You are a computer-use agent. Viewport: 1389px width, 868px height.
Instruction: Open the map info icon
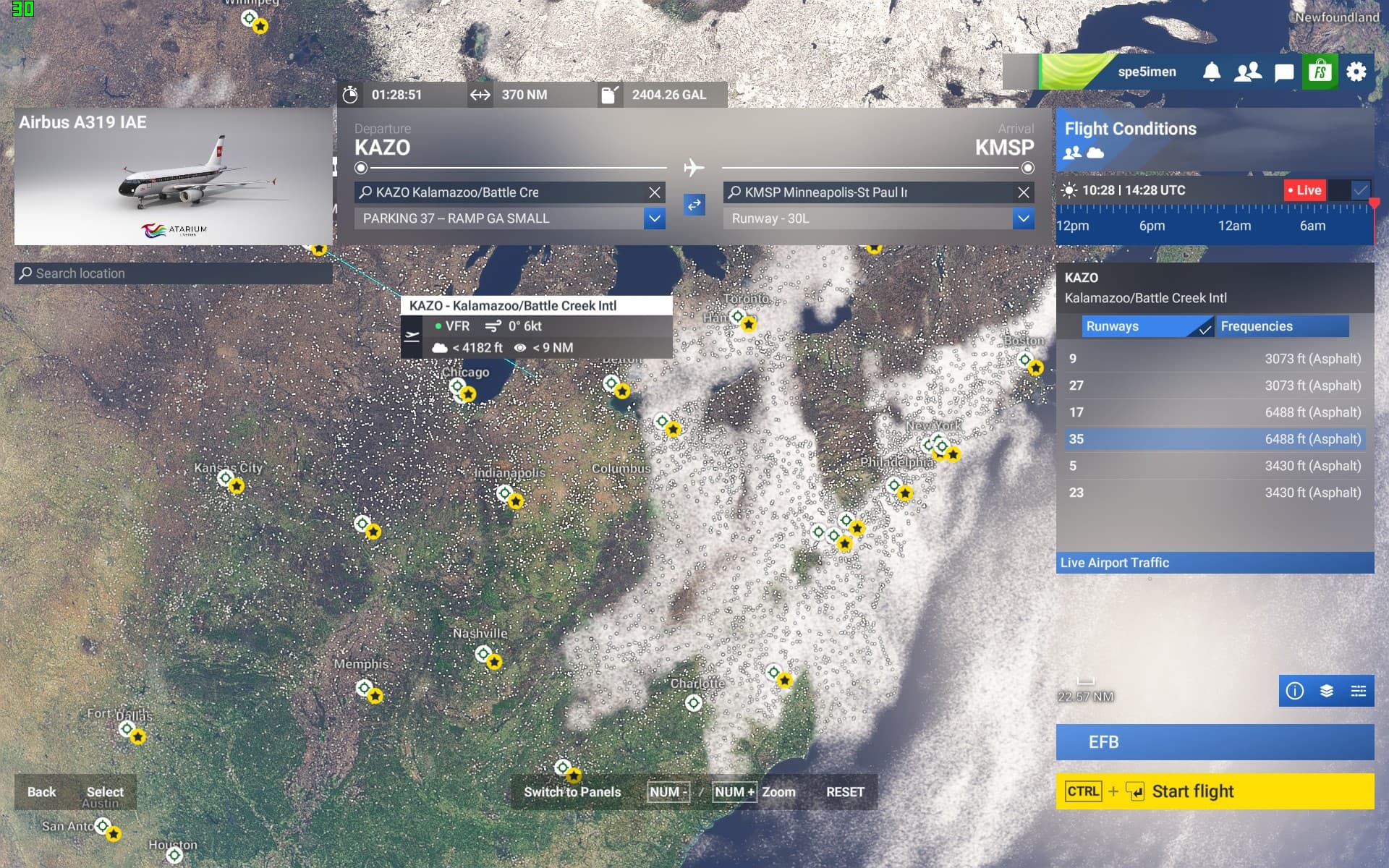point(1295,691)
